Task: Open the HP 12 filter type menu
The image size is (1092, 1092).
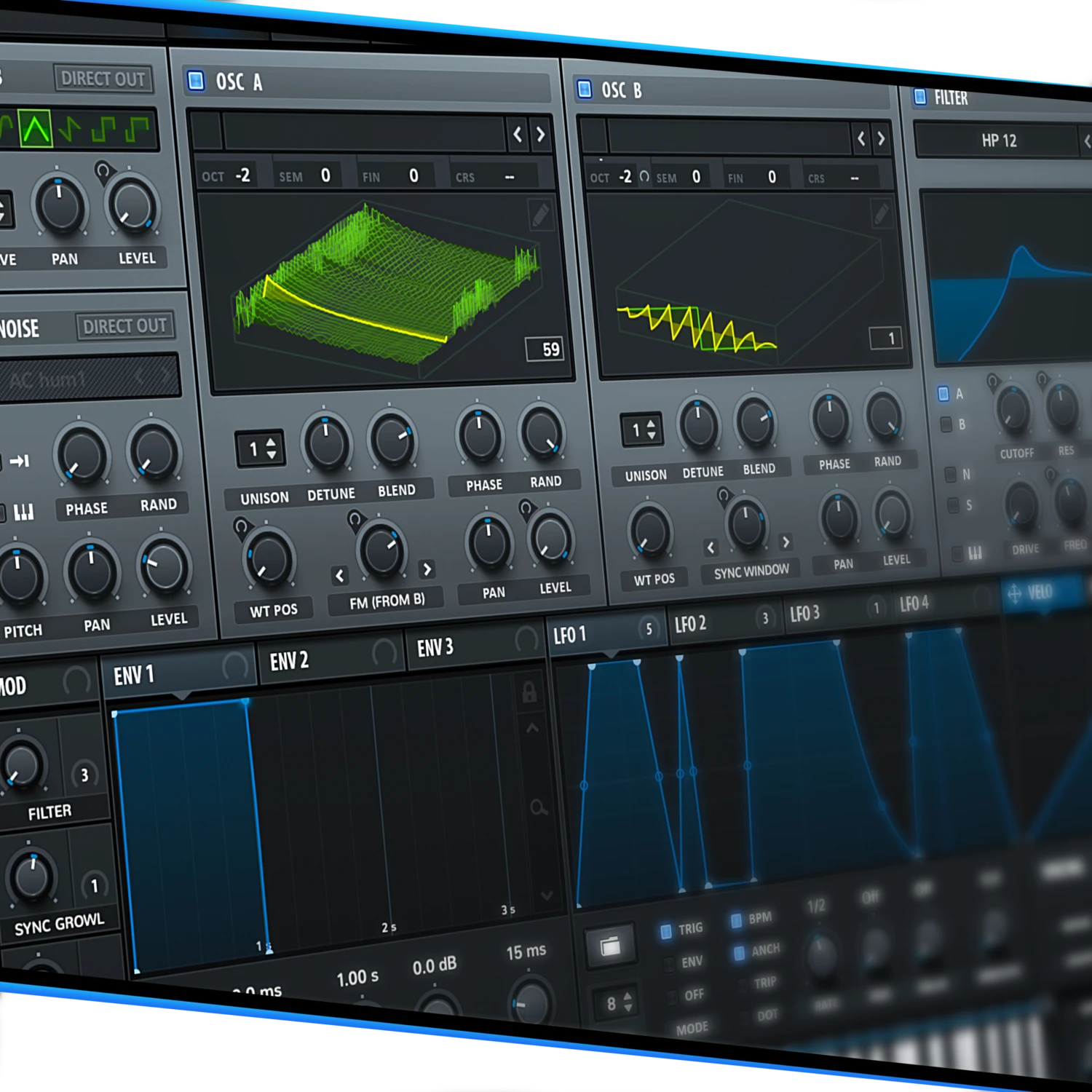Action: pyautogui.click(x=999, y=141)
